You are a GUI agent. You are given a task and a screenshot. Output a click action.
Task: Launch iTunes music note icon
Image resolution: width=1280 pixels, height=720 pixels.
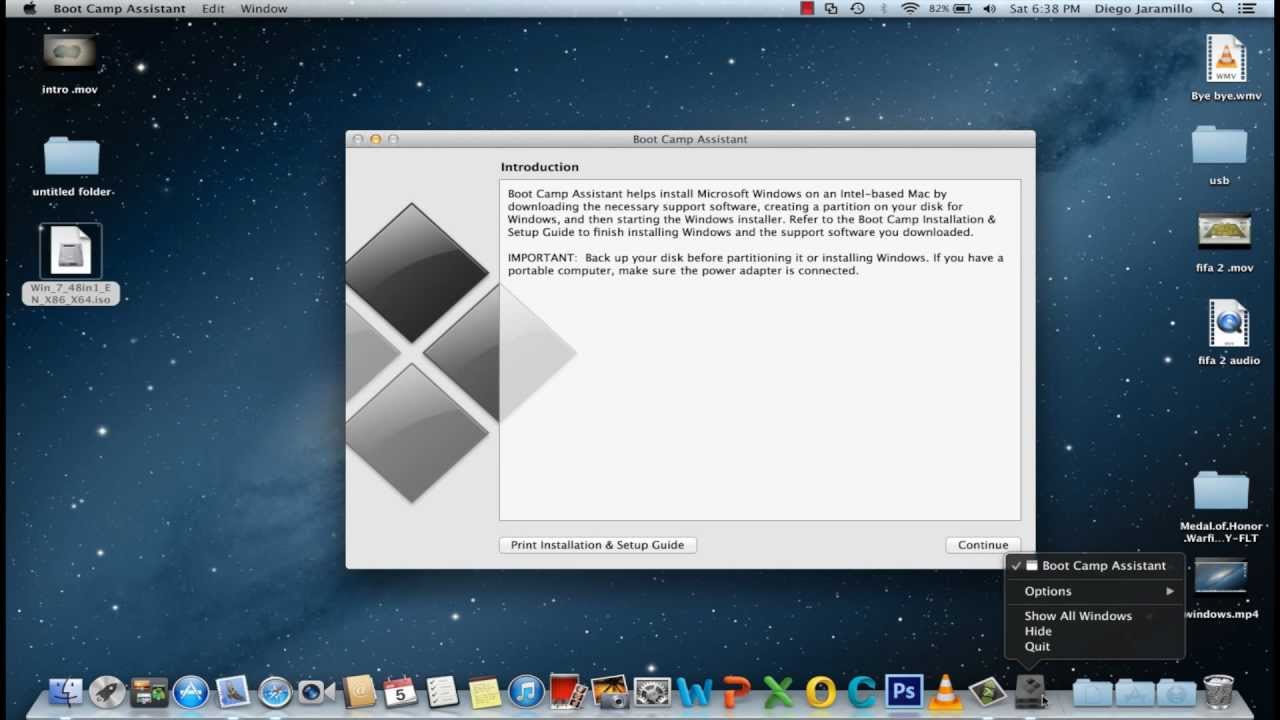click(526, 692)
